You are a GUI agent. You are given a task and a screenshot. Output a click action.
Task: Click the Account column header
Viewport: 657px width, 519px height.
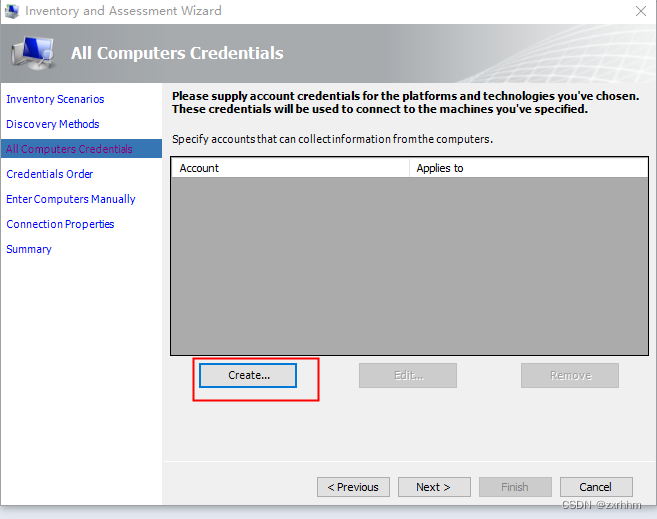pyautogui.click(x=290, y=168)
